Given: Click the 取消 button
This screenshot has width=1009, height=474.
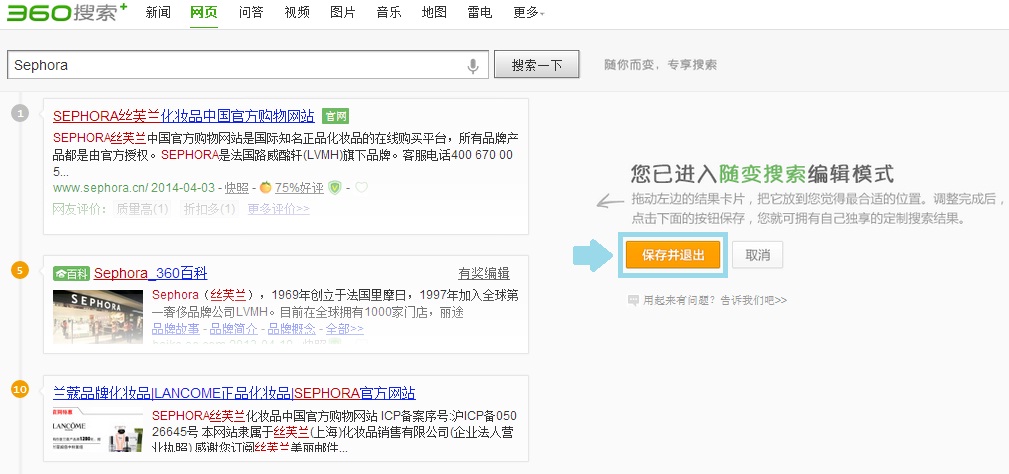Looking at the screenshot, I should [x=757, y=255].
